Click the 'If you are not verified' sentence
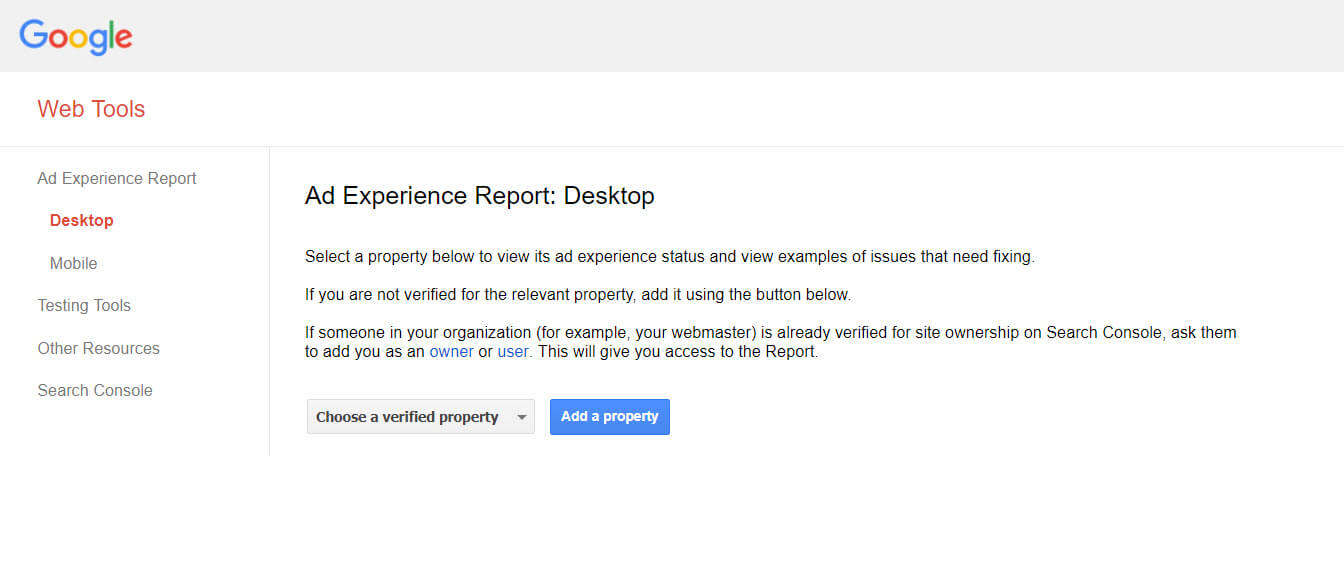Screen dimensions: 1344x564 click(x=578, y=295)
